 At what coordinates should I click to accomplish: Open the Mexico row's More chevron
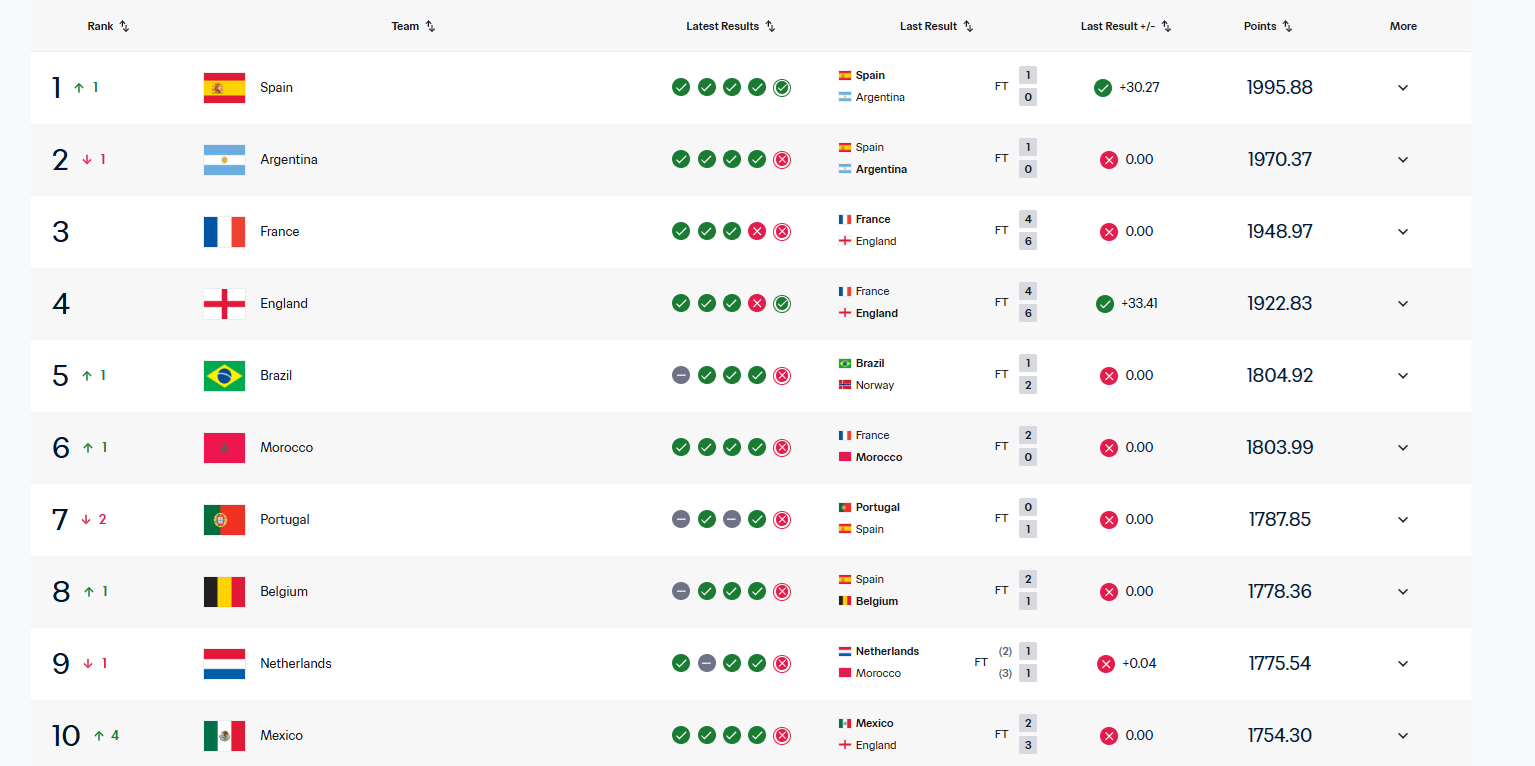1403,736
